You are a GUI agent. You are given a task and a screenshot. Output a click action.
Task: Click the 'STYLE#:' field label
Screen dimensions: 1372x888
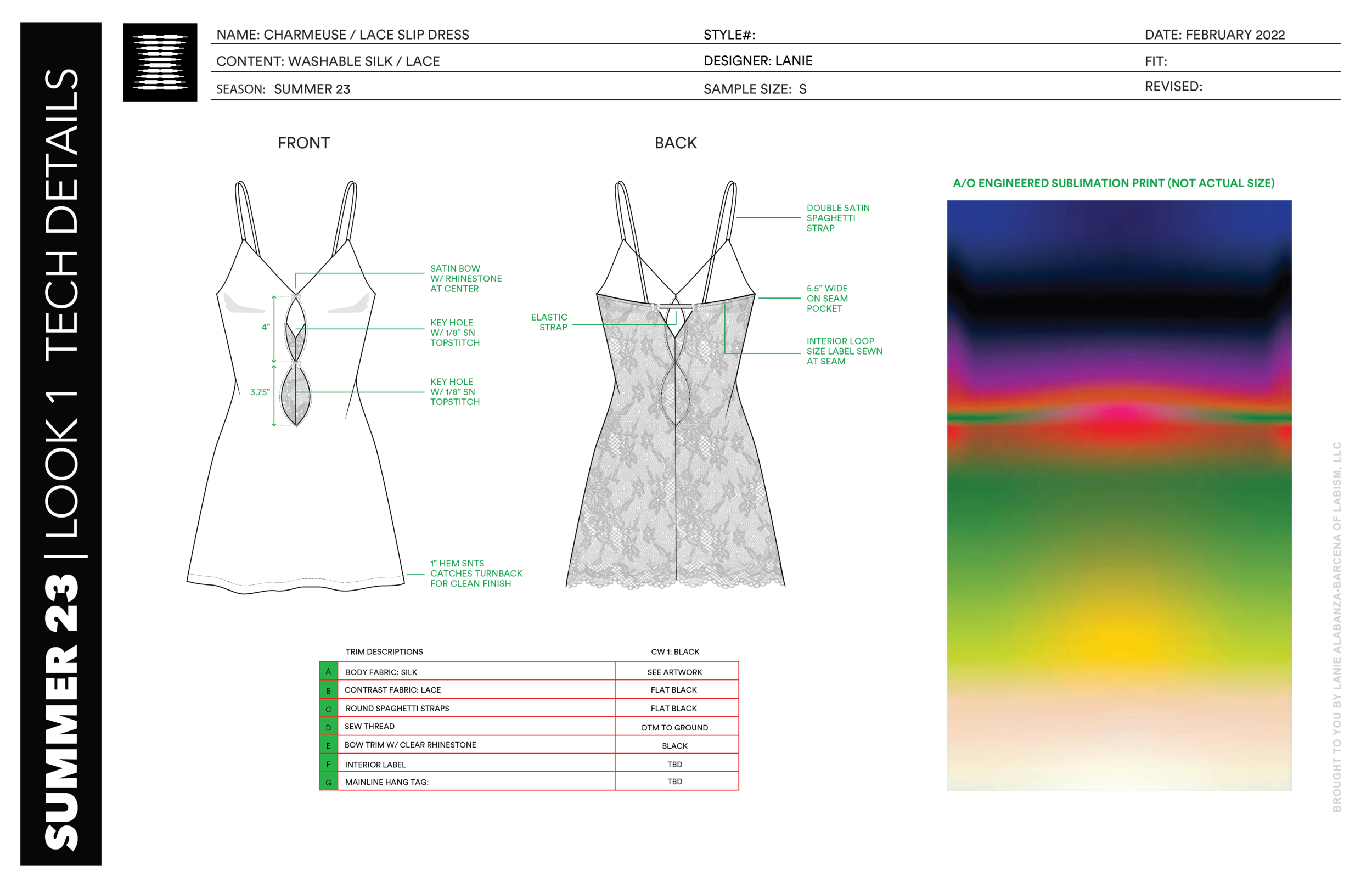click(x=729, y=35)
